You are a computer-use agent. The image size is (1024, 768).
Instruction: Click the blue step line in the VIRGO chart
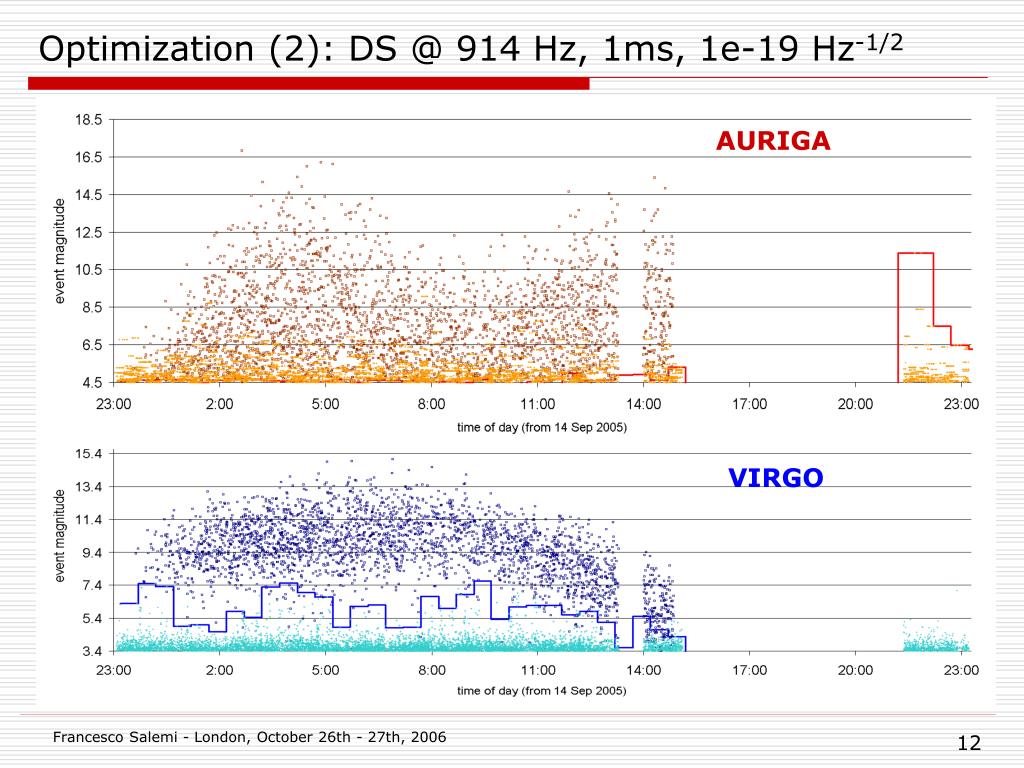(402, 615)
